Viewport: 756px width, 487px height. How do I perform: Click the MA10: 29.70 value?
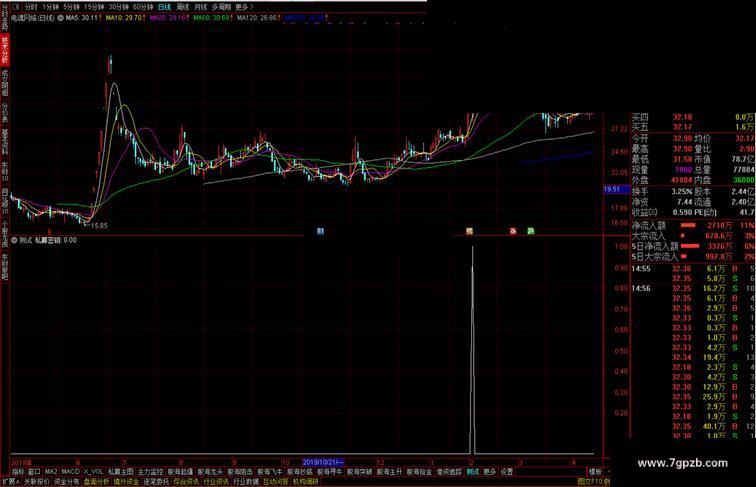pyautogui.click(x=125, y=18)
